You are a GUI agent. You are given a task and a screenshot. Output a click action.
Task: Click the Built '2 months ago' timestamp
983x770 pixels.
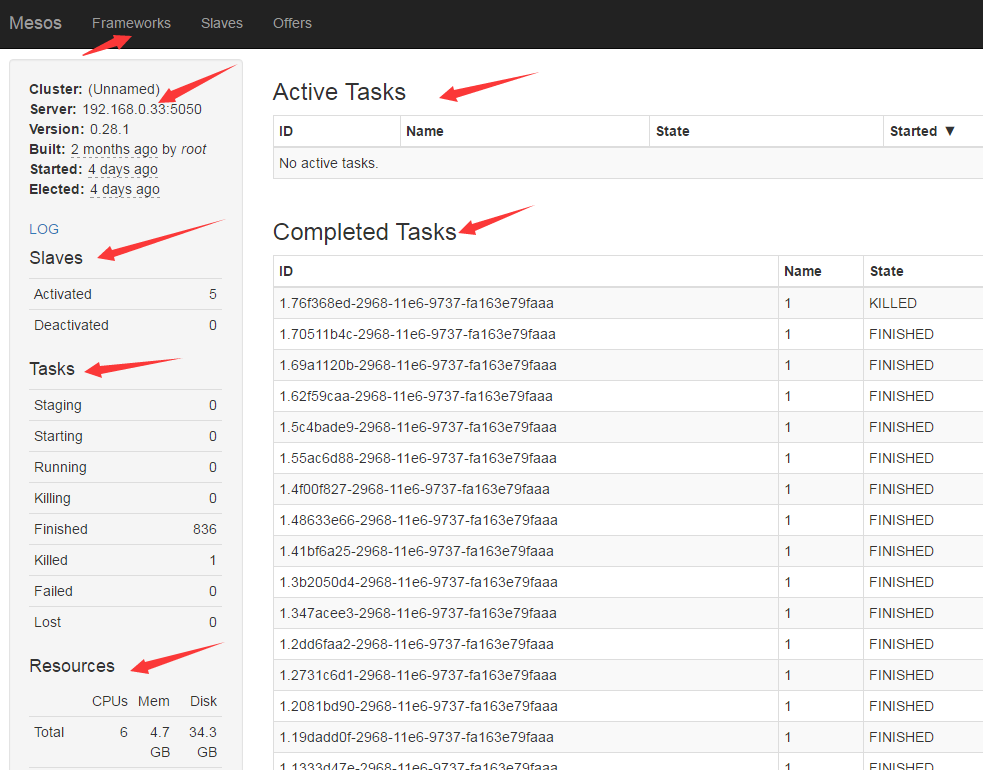tap(114, 149)
